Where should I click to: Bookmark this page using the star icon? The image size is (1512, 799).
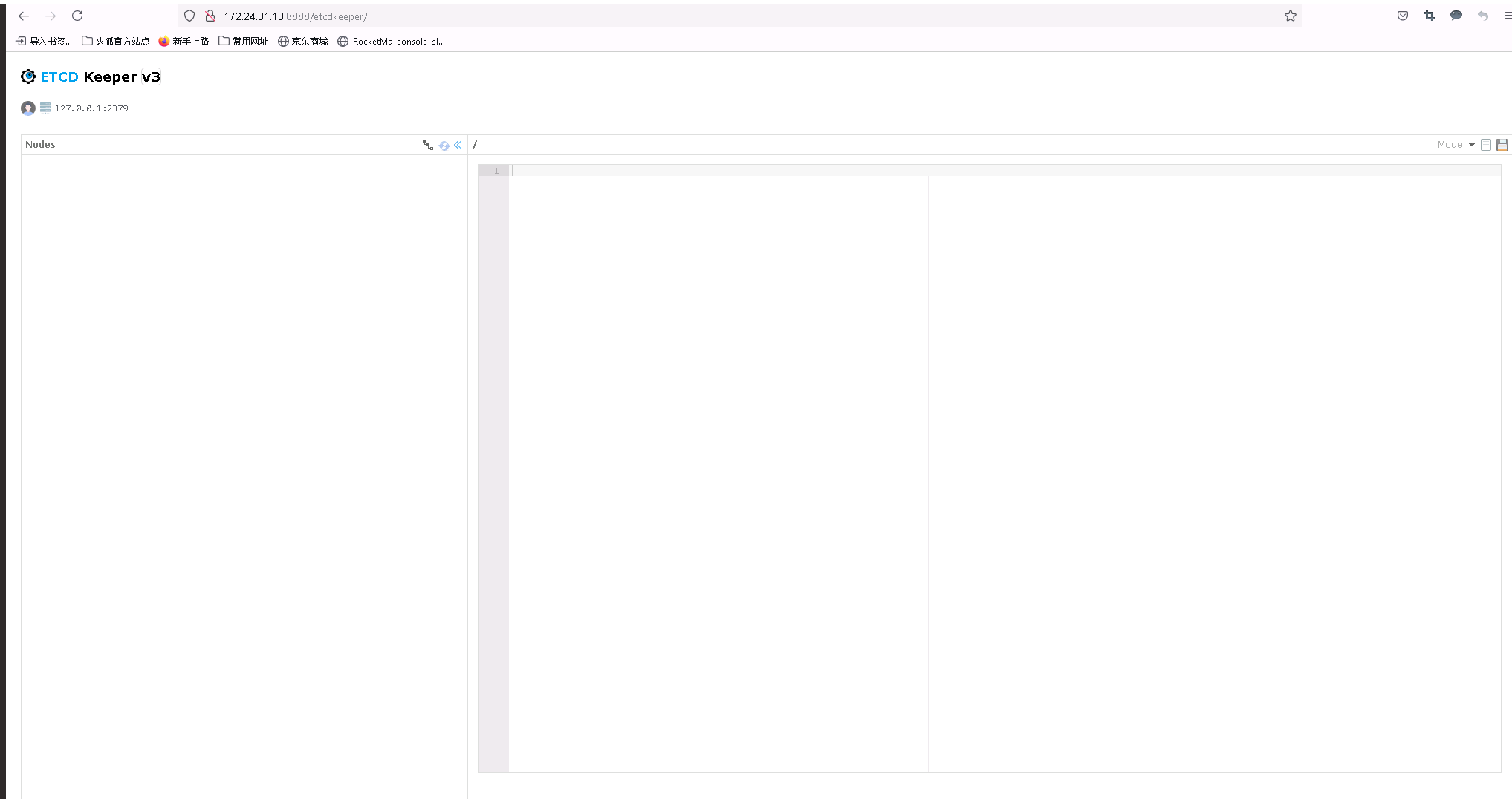click(x=1291, y=16)
